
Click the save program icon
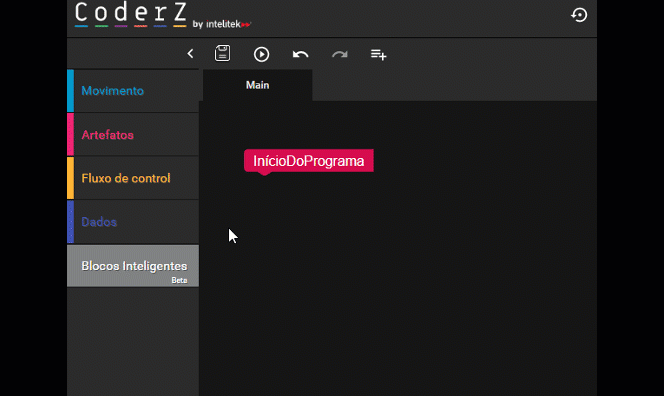[x=222, y=53]
